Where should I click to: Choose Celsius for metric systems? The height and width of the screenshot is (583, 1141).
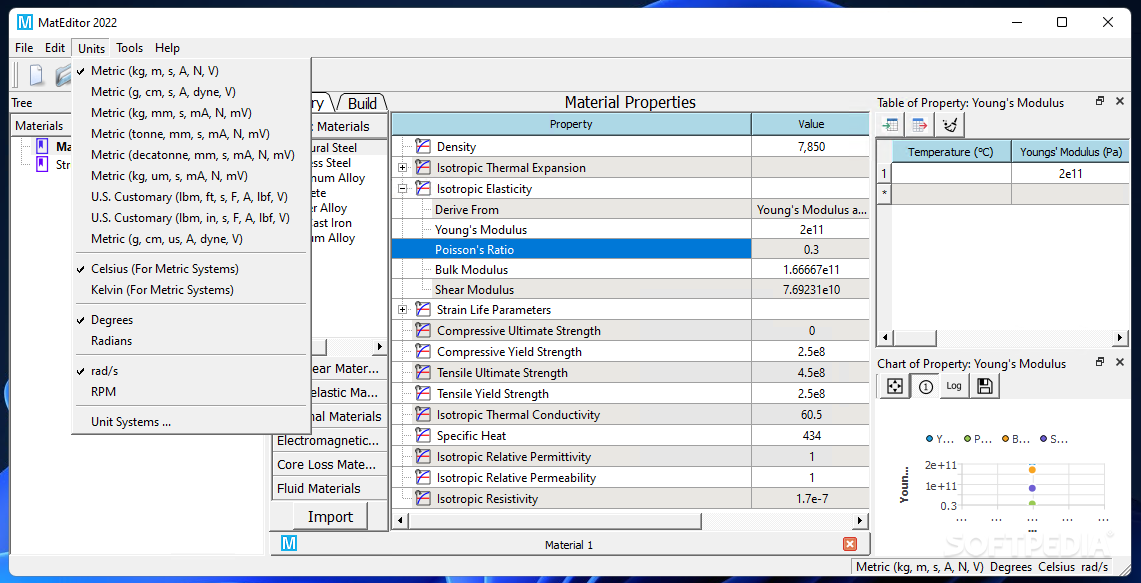coord(192,269)
